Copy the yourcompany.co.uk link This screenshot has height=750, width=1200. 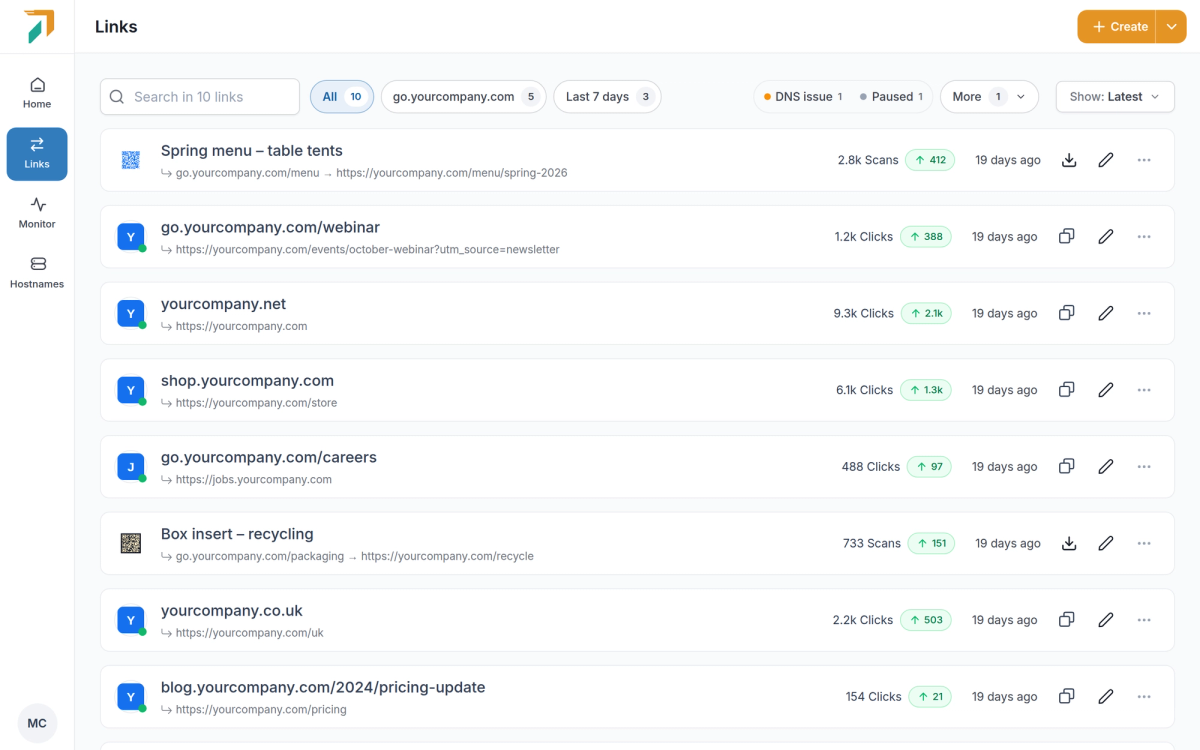tap(1067, 620)
